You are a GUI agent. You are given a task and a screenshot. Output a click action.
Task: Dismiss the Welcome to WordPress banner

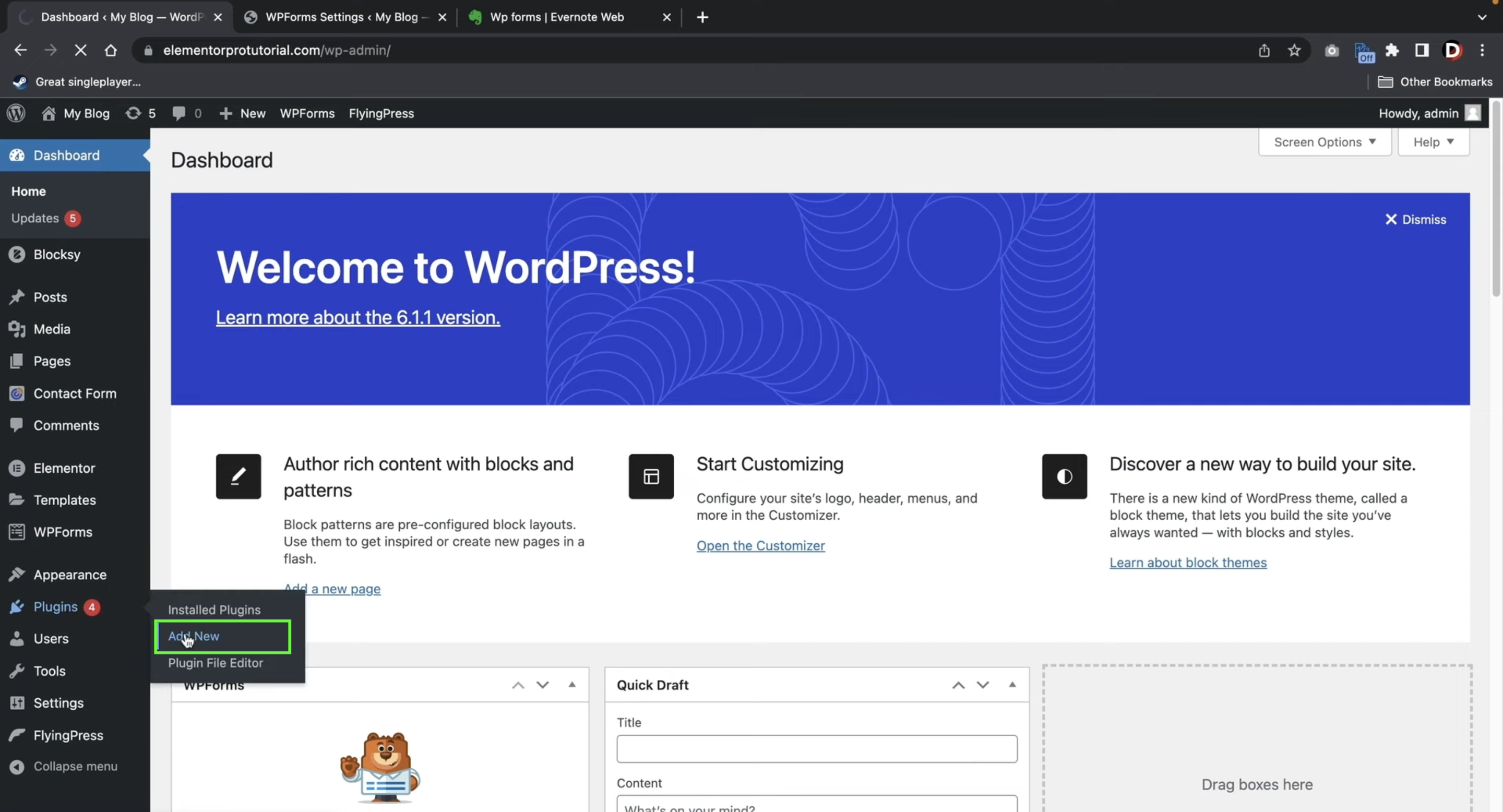tap(1414, 219)
